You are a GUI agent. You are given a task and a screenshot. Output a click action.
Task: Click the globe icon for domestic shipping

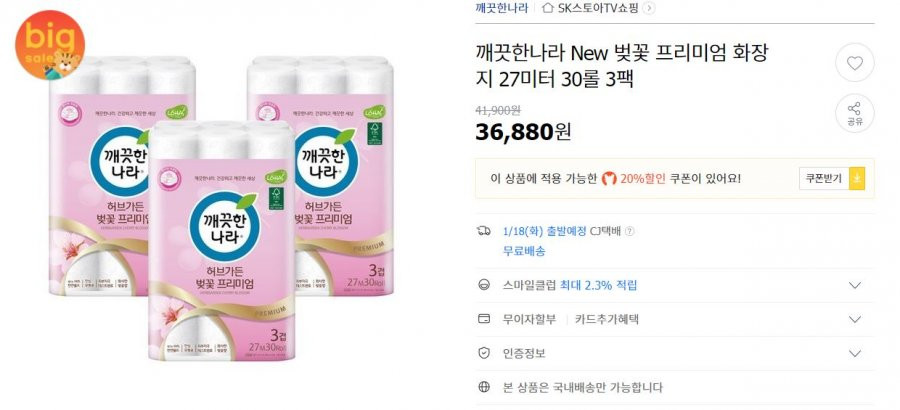pos(484,387)
